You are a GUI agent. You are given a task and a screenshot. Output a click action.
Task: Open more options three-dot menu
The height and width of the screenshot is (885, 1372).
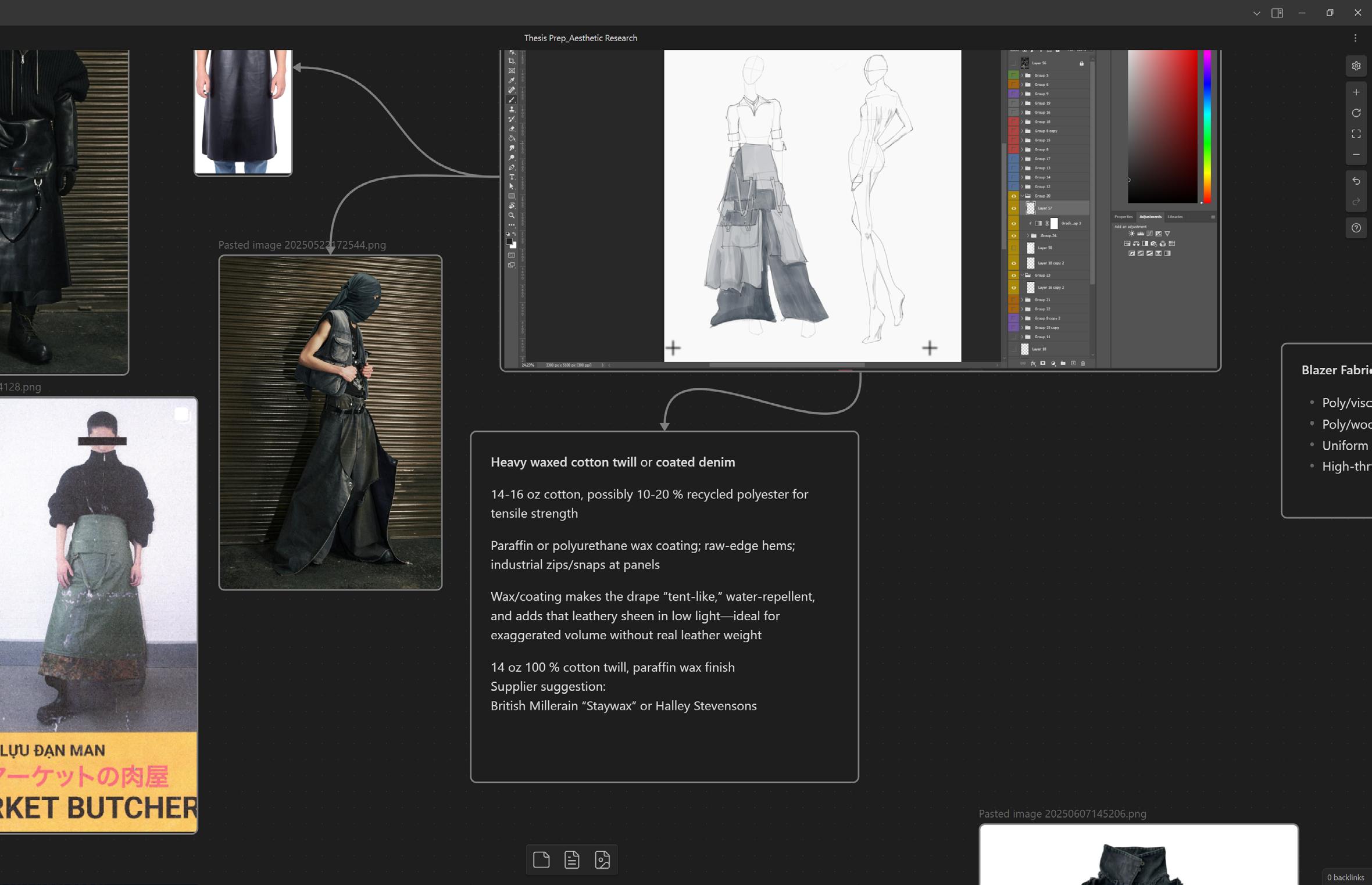point(1355,38)
